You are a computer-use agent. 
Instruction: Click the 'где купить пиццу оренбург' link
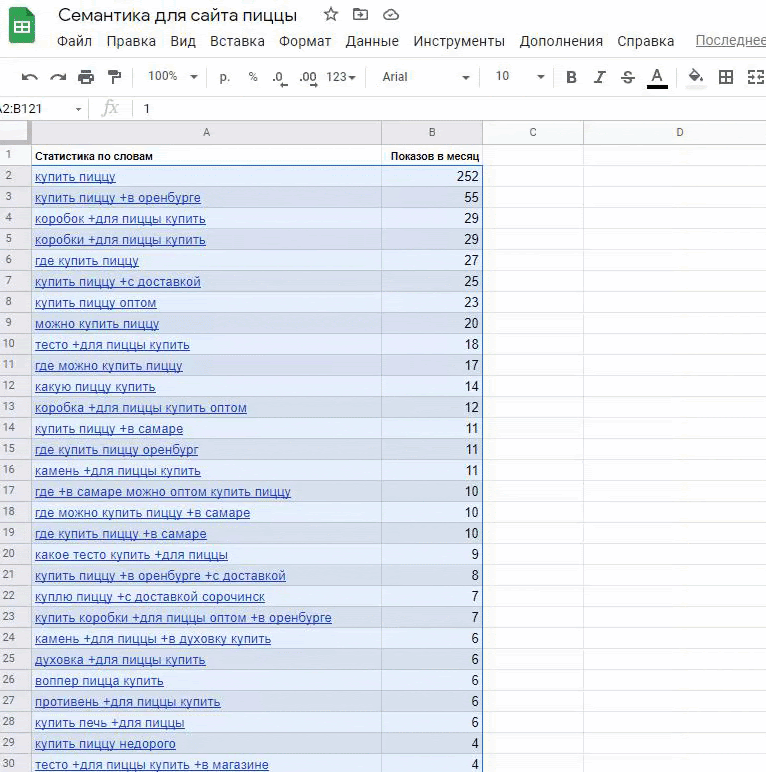[116, 450]
